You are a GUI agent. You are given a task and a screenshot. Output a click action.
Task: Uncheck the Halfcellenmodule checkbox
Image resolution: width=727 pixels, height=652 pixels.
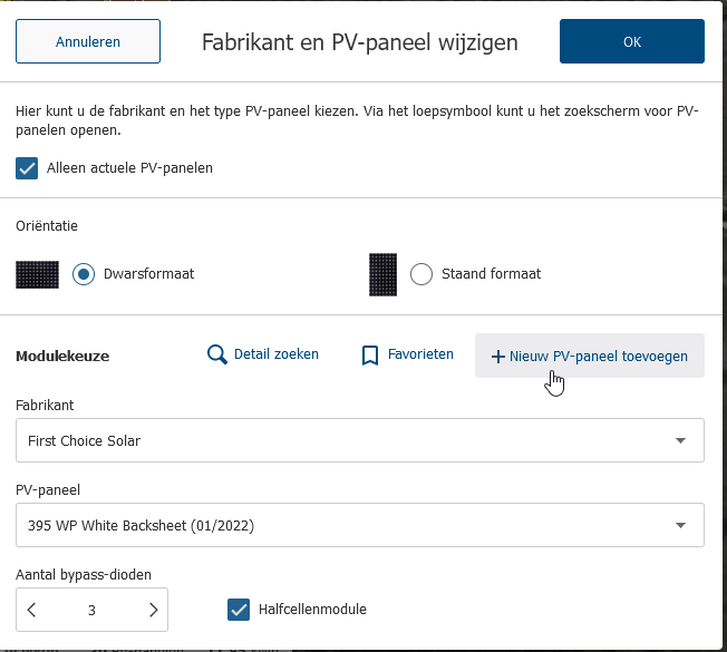tap(238, 609)
